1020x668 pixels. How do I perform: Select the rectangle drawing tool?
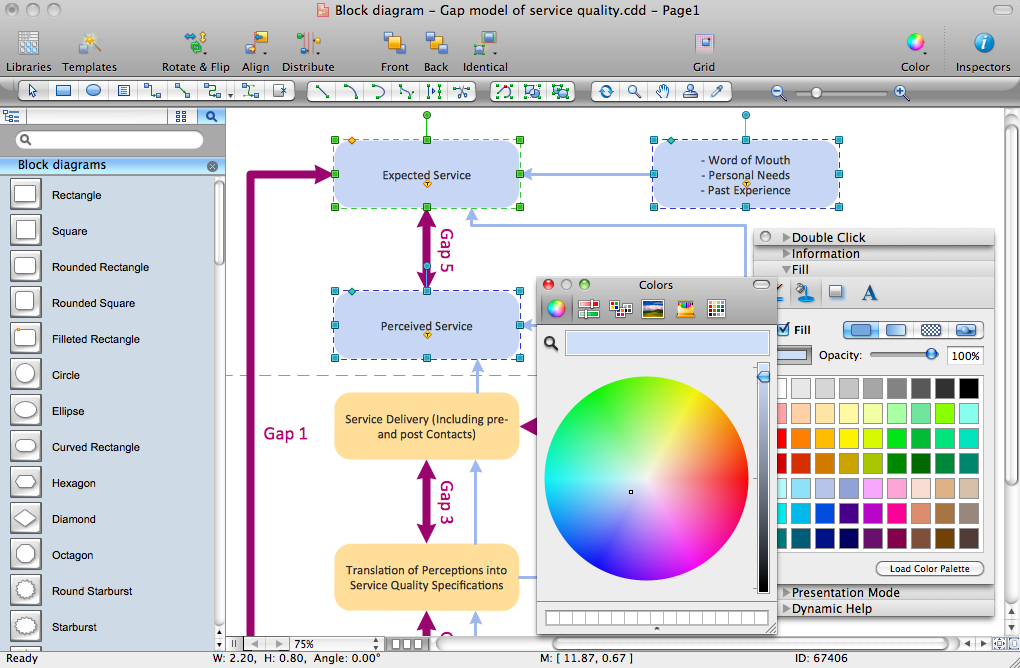tap(63, 92)
